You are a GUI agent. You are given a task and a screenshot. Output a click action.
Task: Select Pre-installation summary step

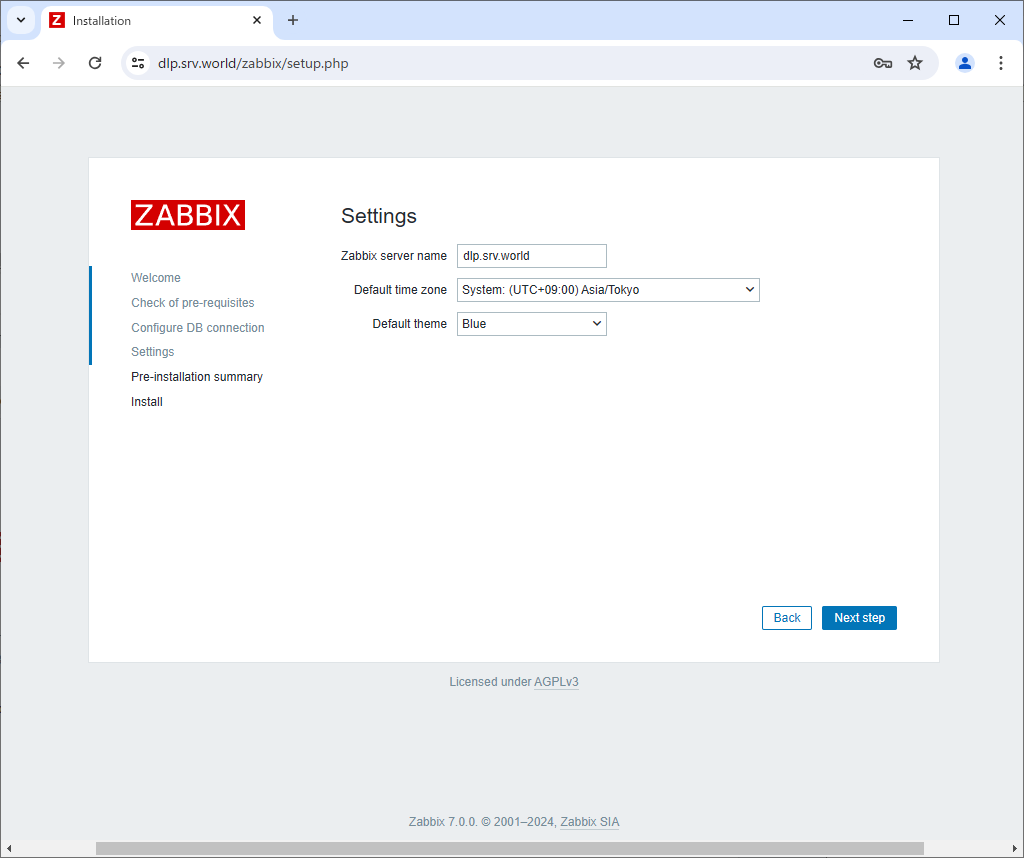pos(197,377)
